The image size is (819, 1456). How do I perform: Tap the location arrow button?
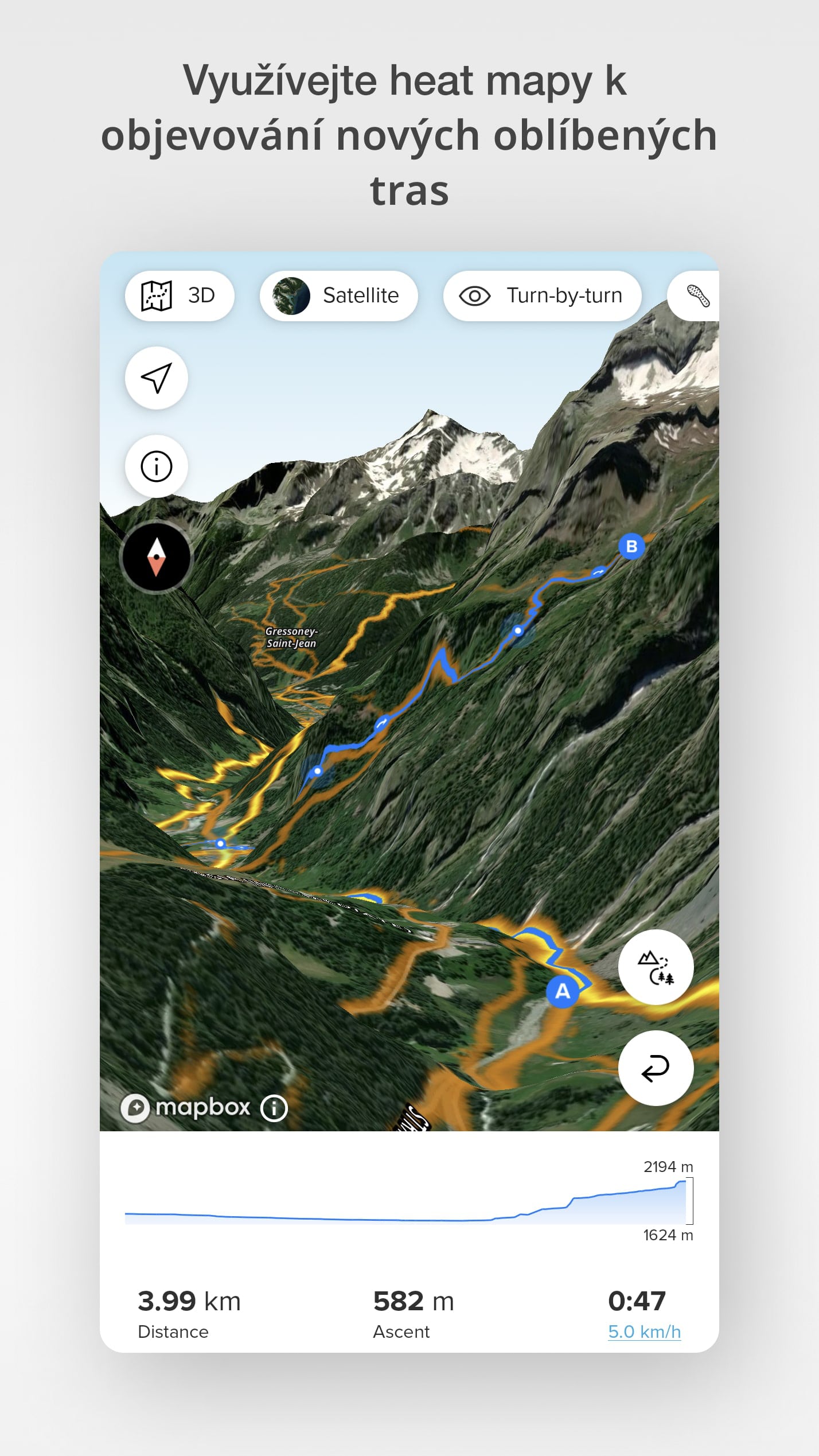[x=157, y=378]
